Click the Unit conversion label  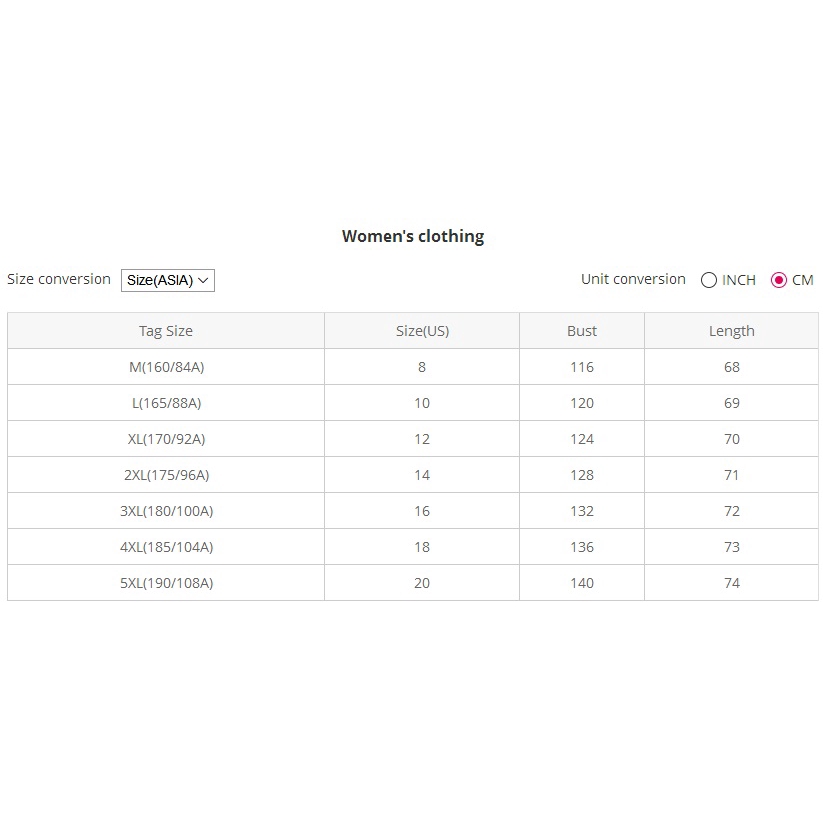633,279
